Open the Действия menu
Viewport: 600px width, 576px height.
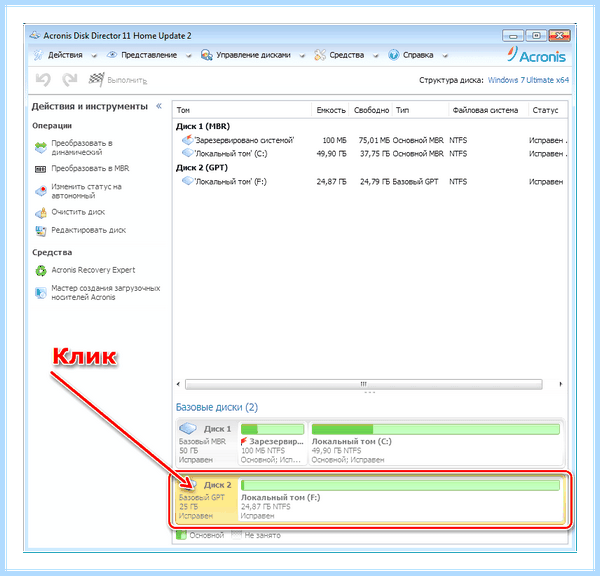(65, 55)
